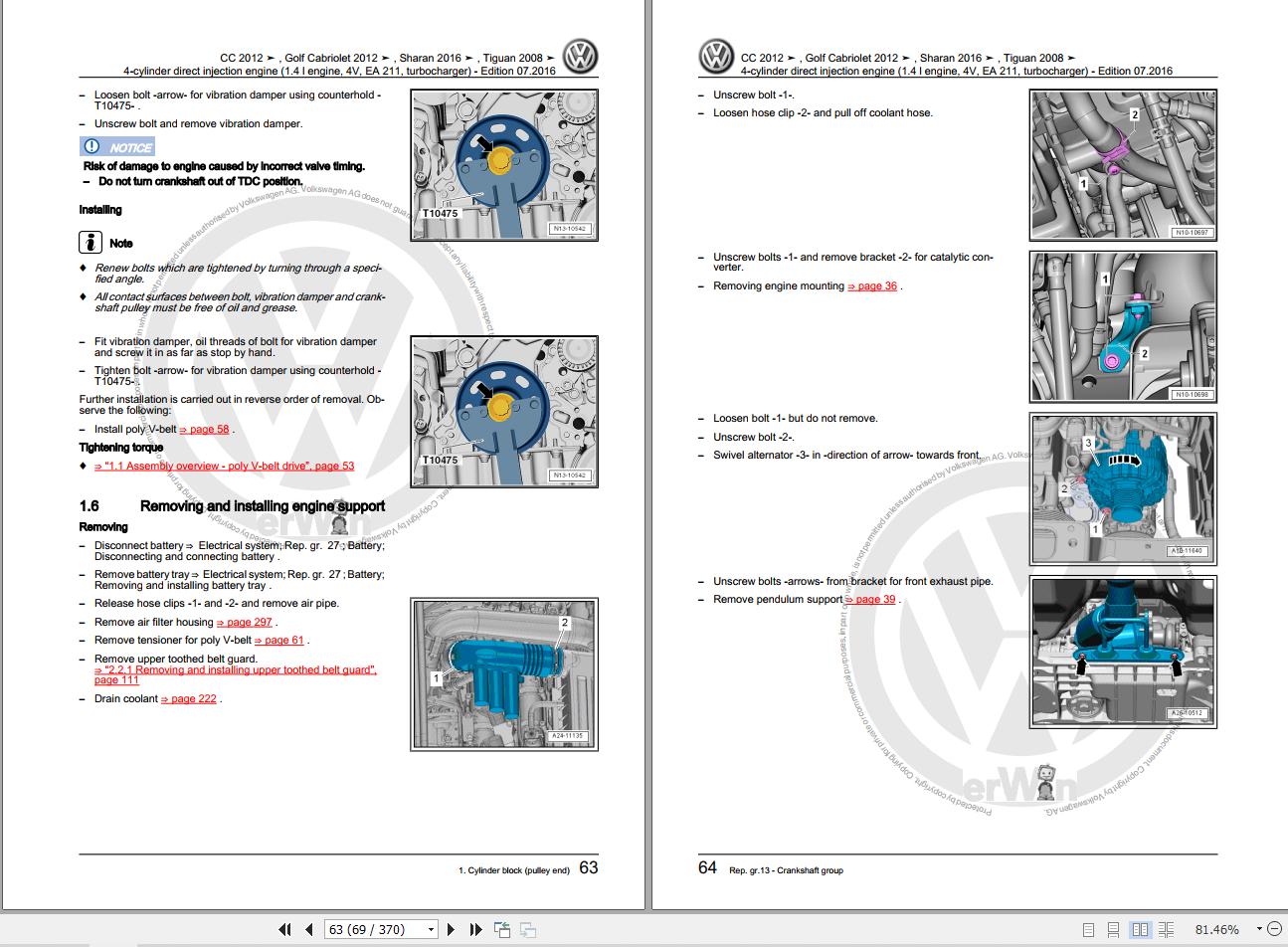Click the 81.46% zoom value field
1288x947 pixels.
click(1218, 929)
